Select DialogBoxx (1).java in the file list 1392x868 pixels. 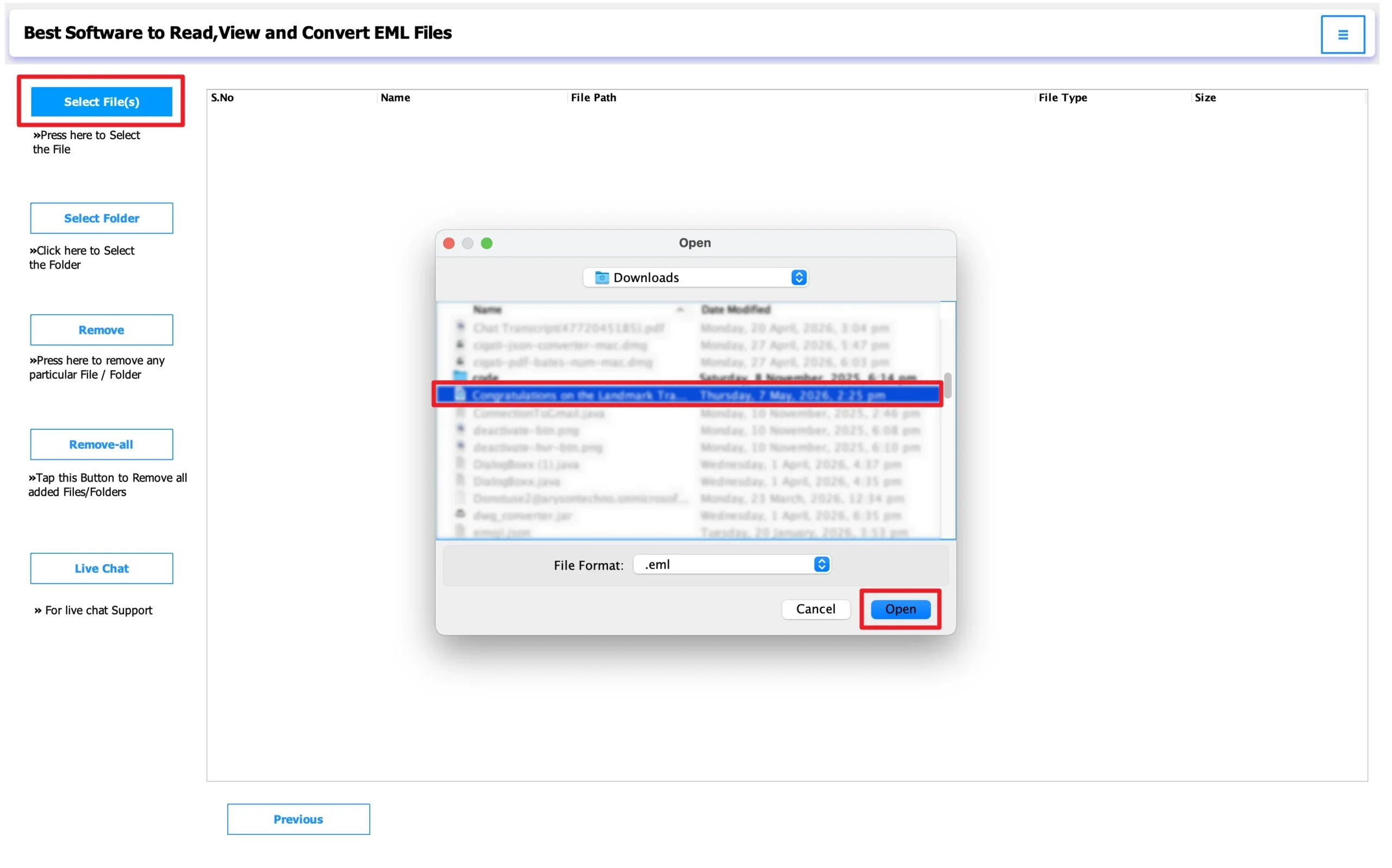688,464
